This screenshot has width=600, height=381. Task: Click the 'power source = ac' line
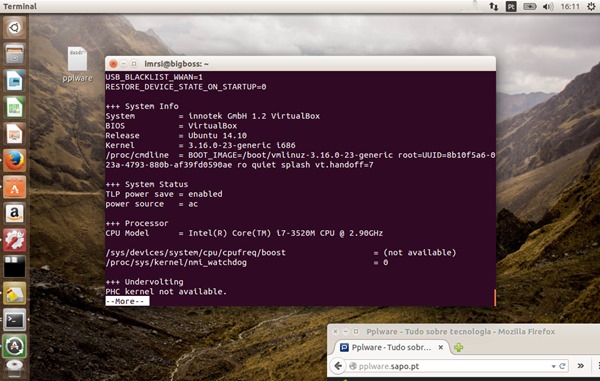152,204
